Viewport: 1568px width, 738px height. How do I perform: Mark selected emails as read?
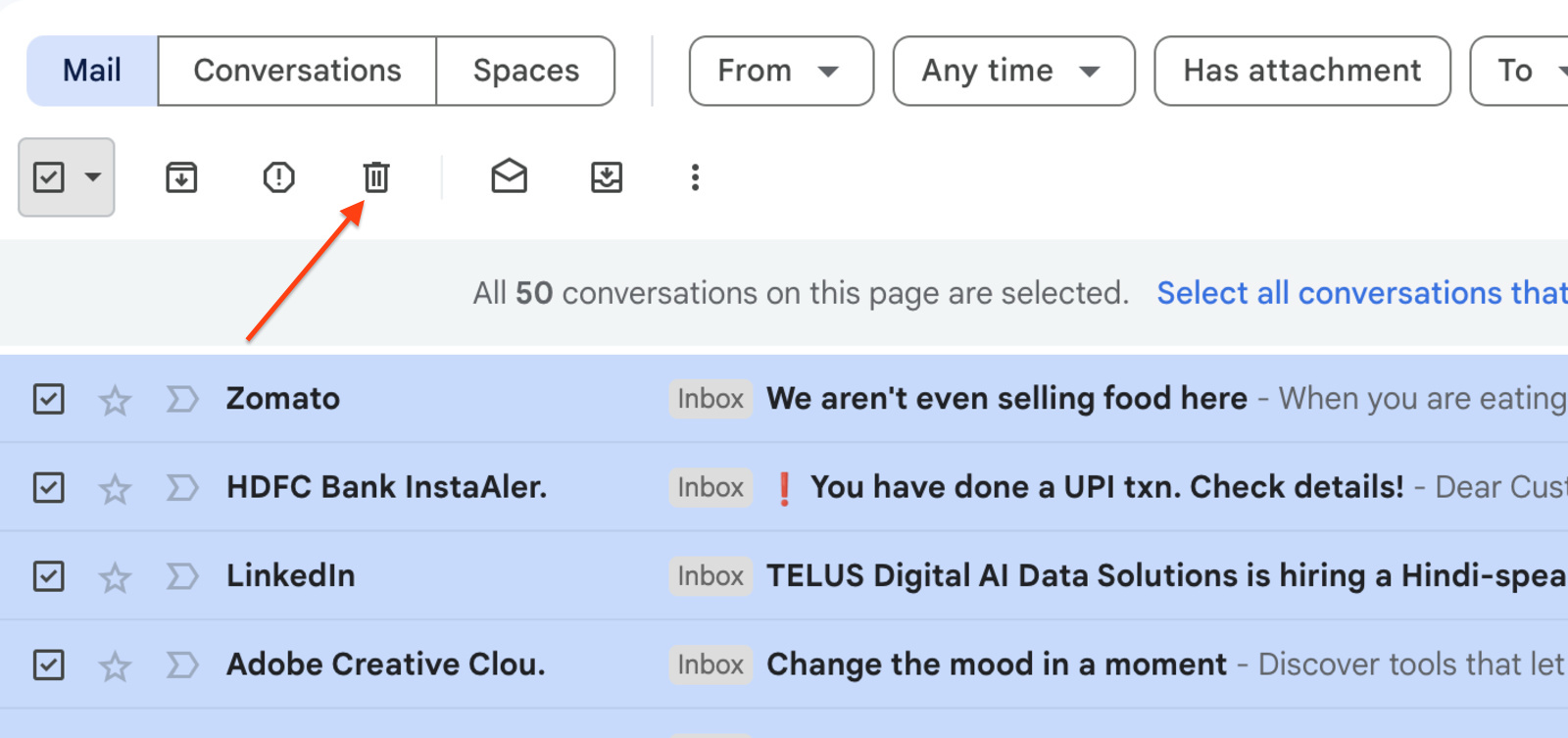tap(509, 177)
